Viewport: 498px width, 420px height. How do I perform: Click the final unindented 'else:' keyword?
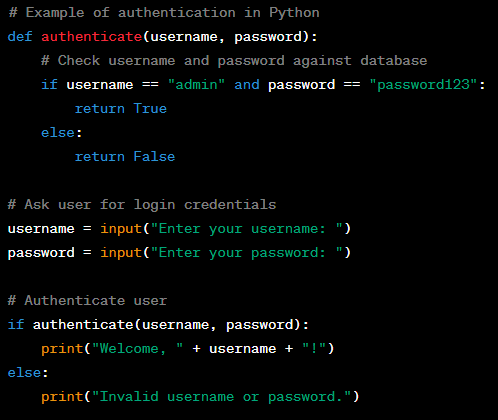tap(28, 373)
